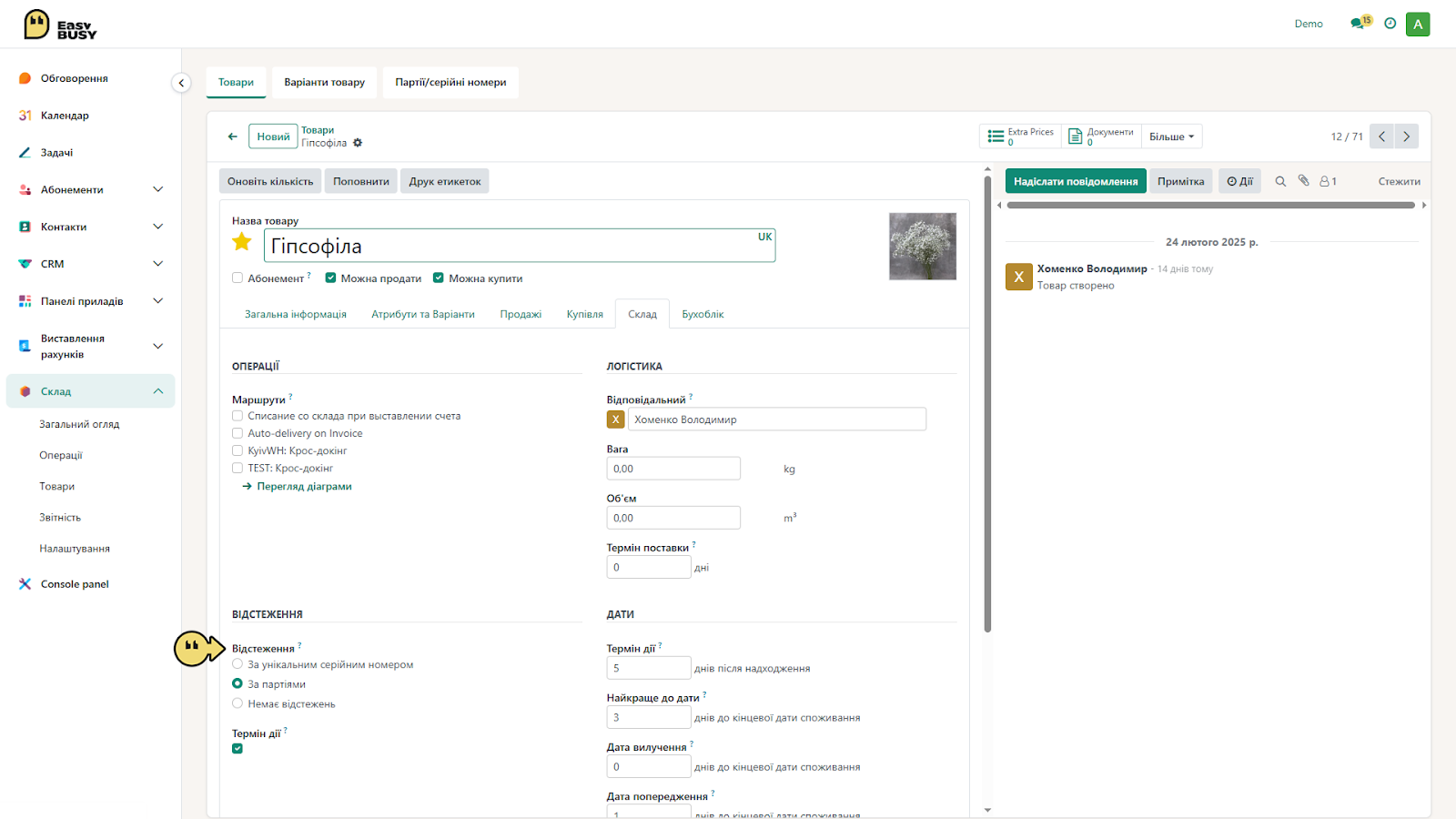Open the Відповідальний user dropdown field
The width and height of the screenshot is (1456, 819).
click(x=777, y=420)
